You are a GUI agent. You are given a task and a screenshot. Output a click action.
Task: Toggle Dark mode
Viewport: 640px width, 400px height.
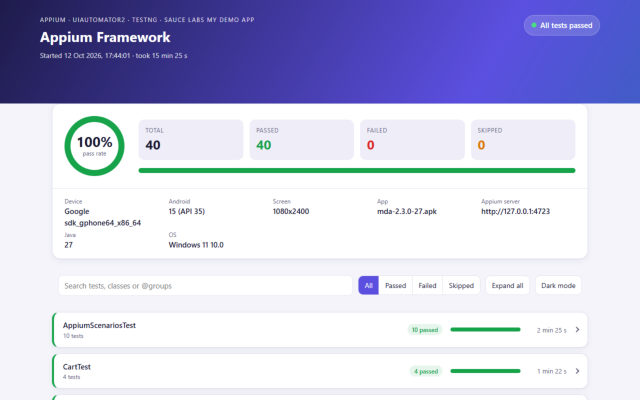tap(558, 286)
